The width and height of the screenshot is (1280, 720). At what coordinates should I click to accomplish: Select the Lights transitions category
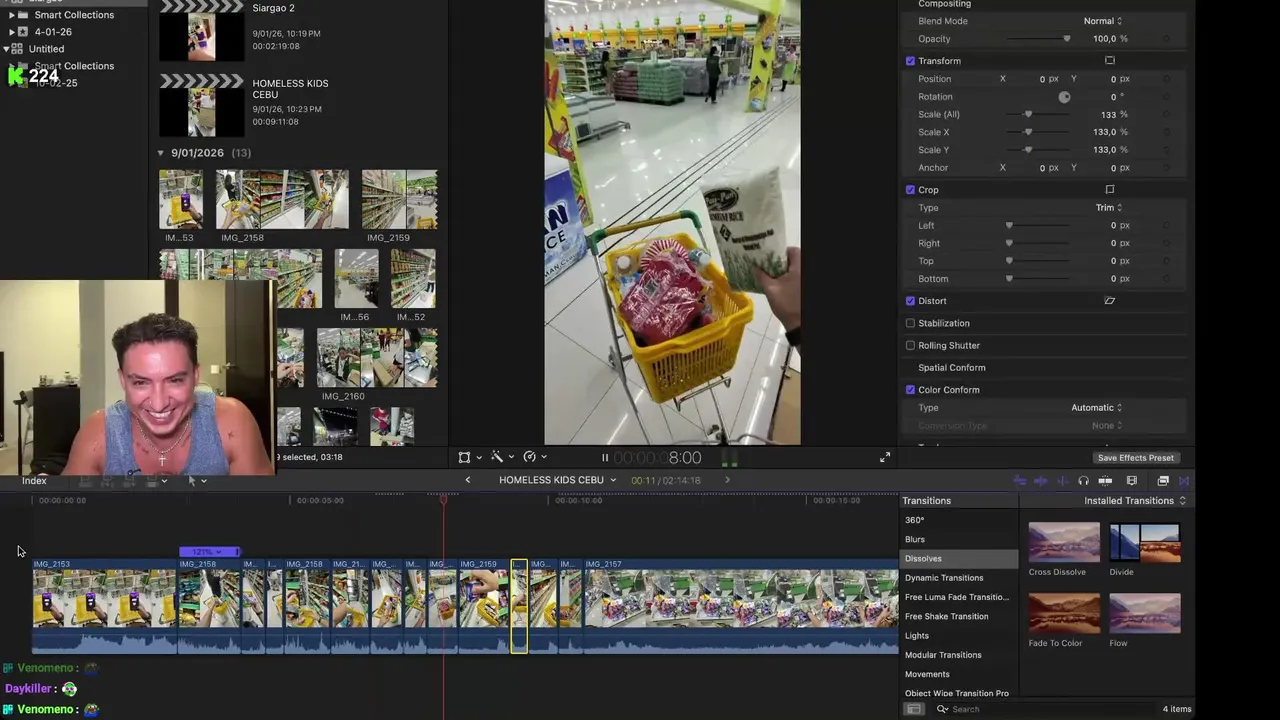tap(917, 636)
